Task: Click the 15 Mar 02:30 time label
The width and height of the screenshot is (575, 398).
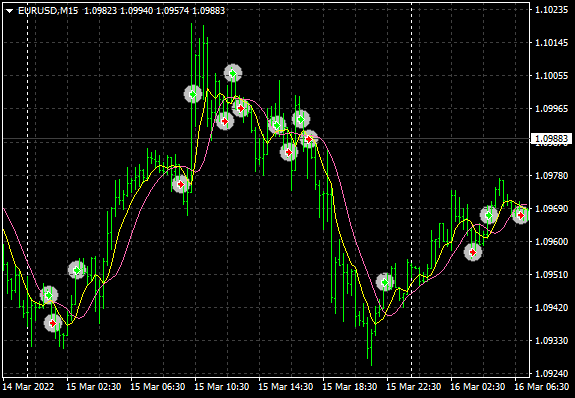Action: pyautogui.click(x=94, y=387)
